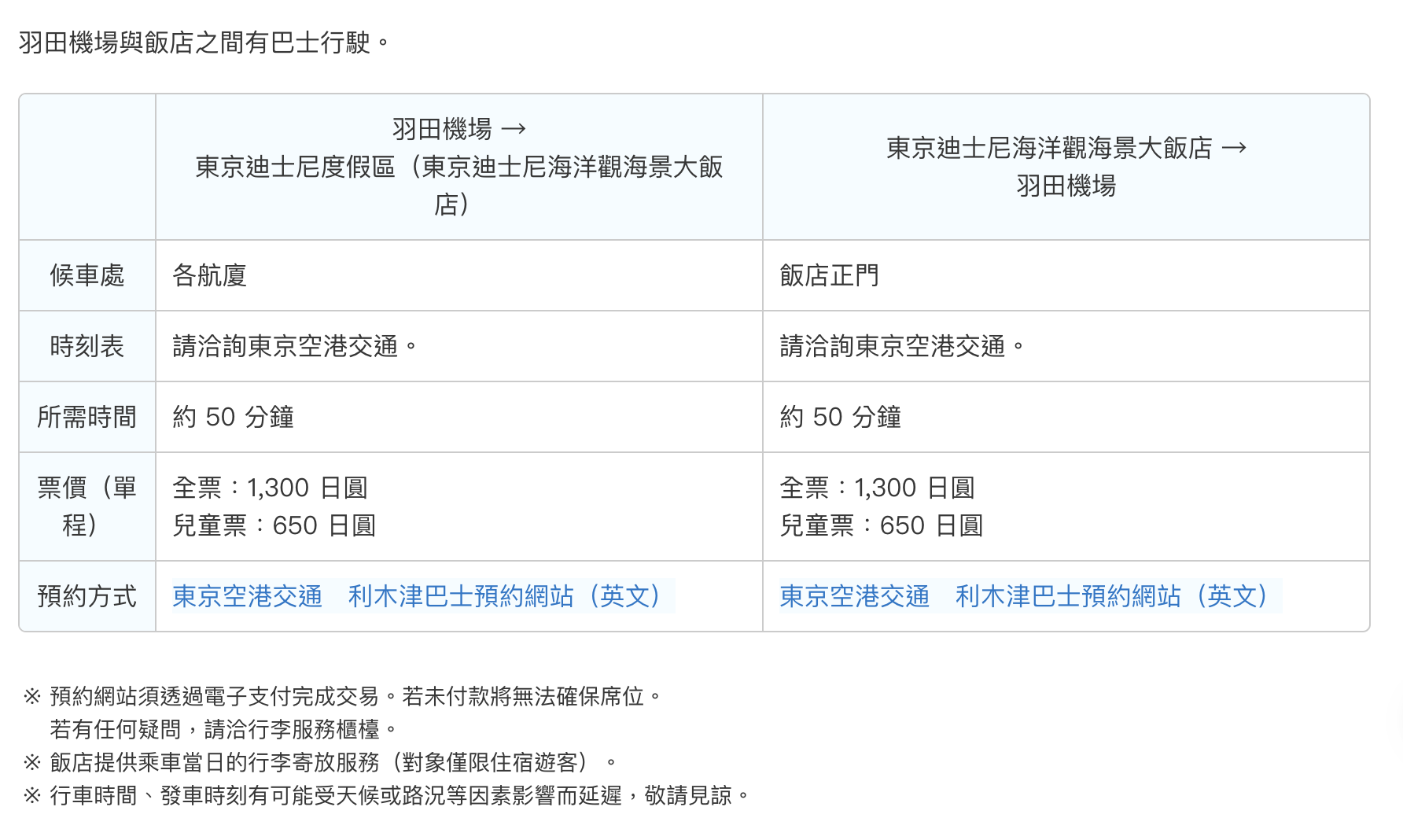Click column header 羽田機場 → 東京迪士尼度假區
This screenshot has width=1403, height=840.
pos(459,167)
